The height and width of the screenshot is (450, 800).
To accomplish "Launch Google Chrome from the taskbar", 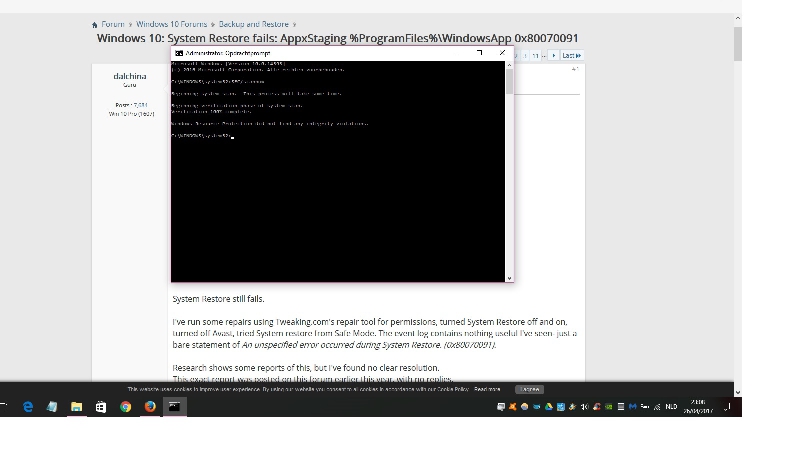I will click(126, 407).
